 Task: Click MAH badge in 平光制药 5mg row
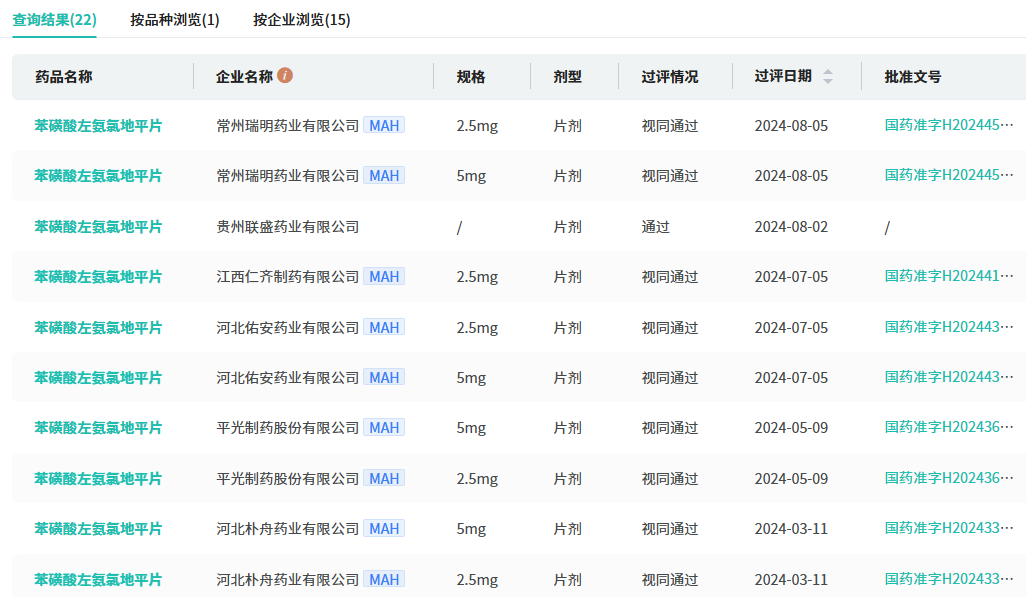(x=384, y=427)
